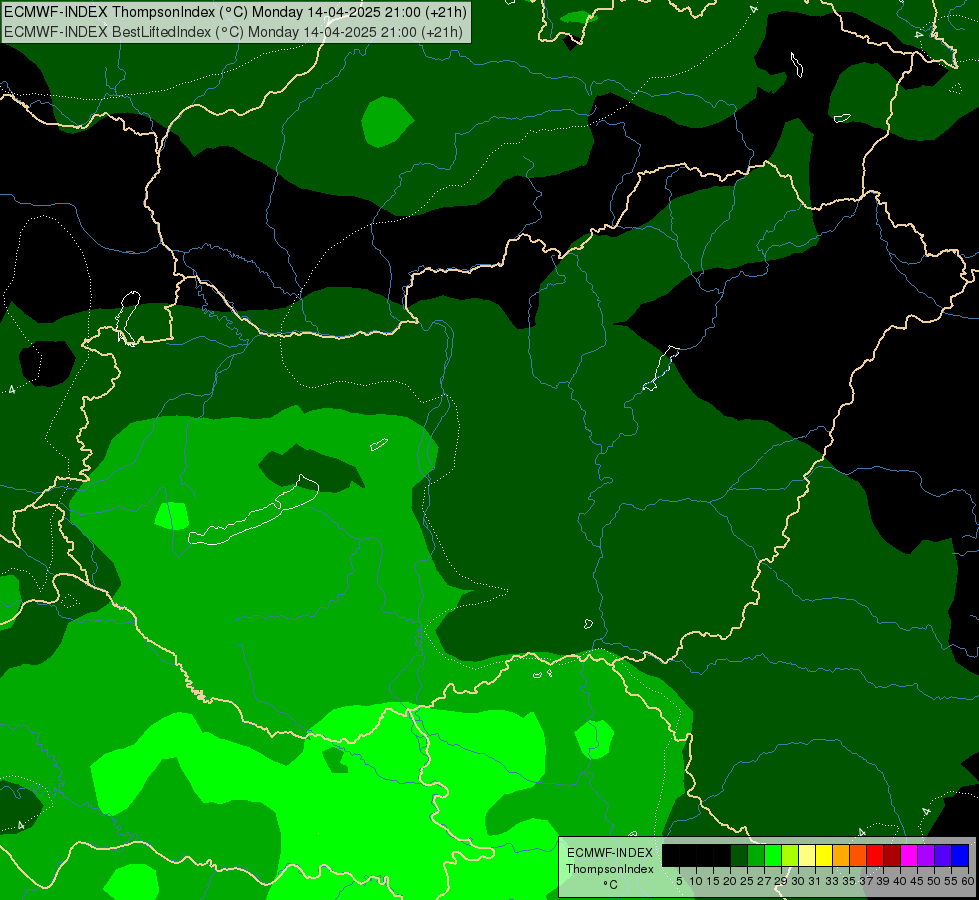The height and width of the screenshot is (900, 979).
Task: Click the ECMWF-INDEX label in legend
Action: click(x=610, y=853)
